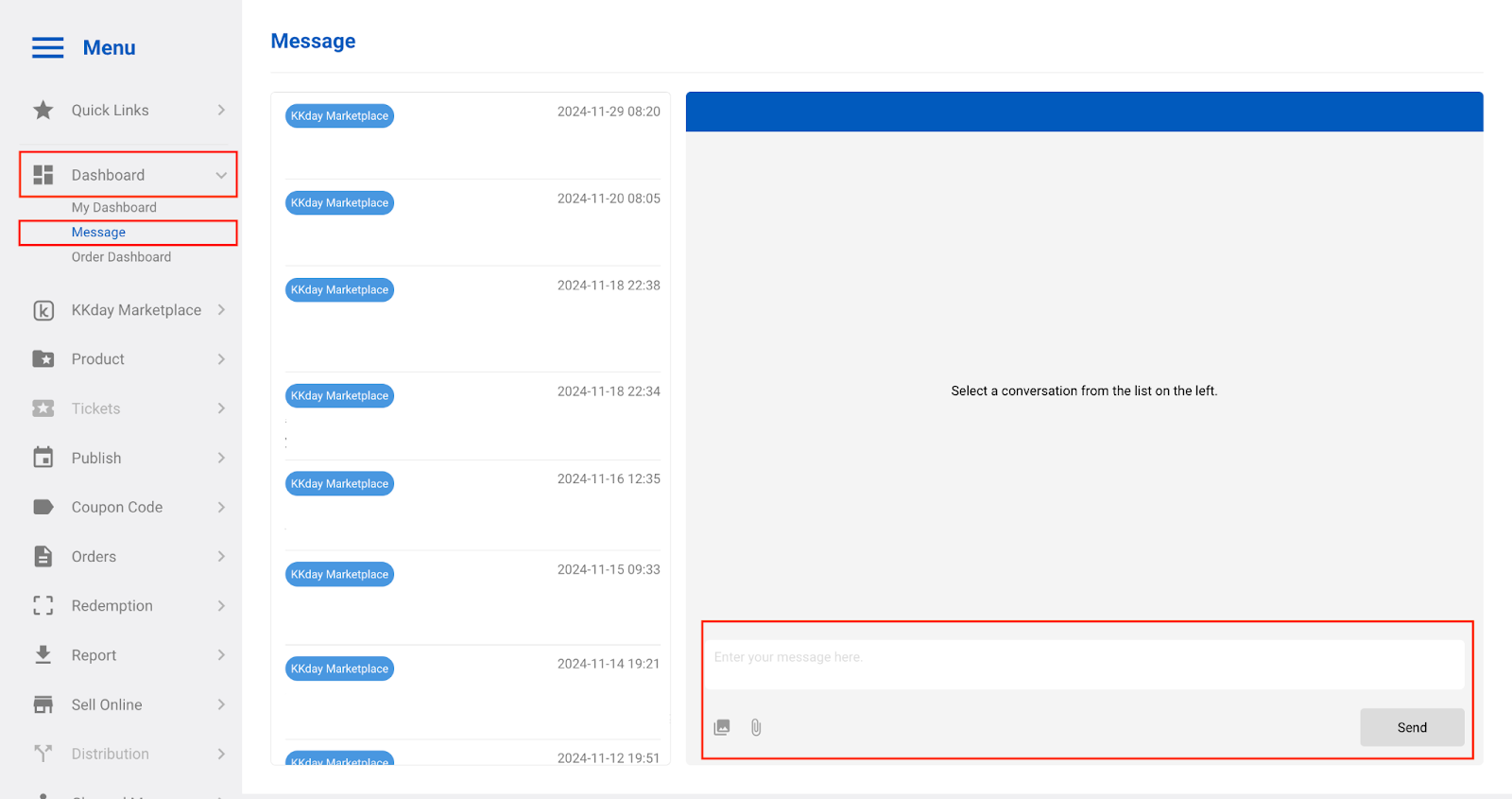The height and width of the screenshot is (799, 1512).
Task: Click the Tickets icon in sidebar
Action: point(43,408)
